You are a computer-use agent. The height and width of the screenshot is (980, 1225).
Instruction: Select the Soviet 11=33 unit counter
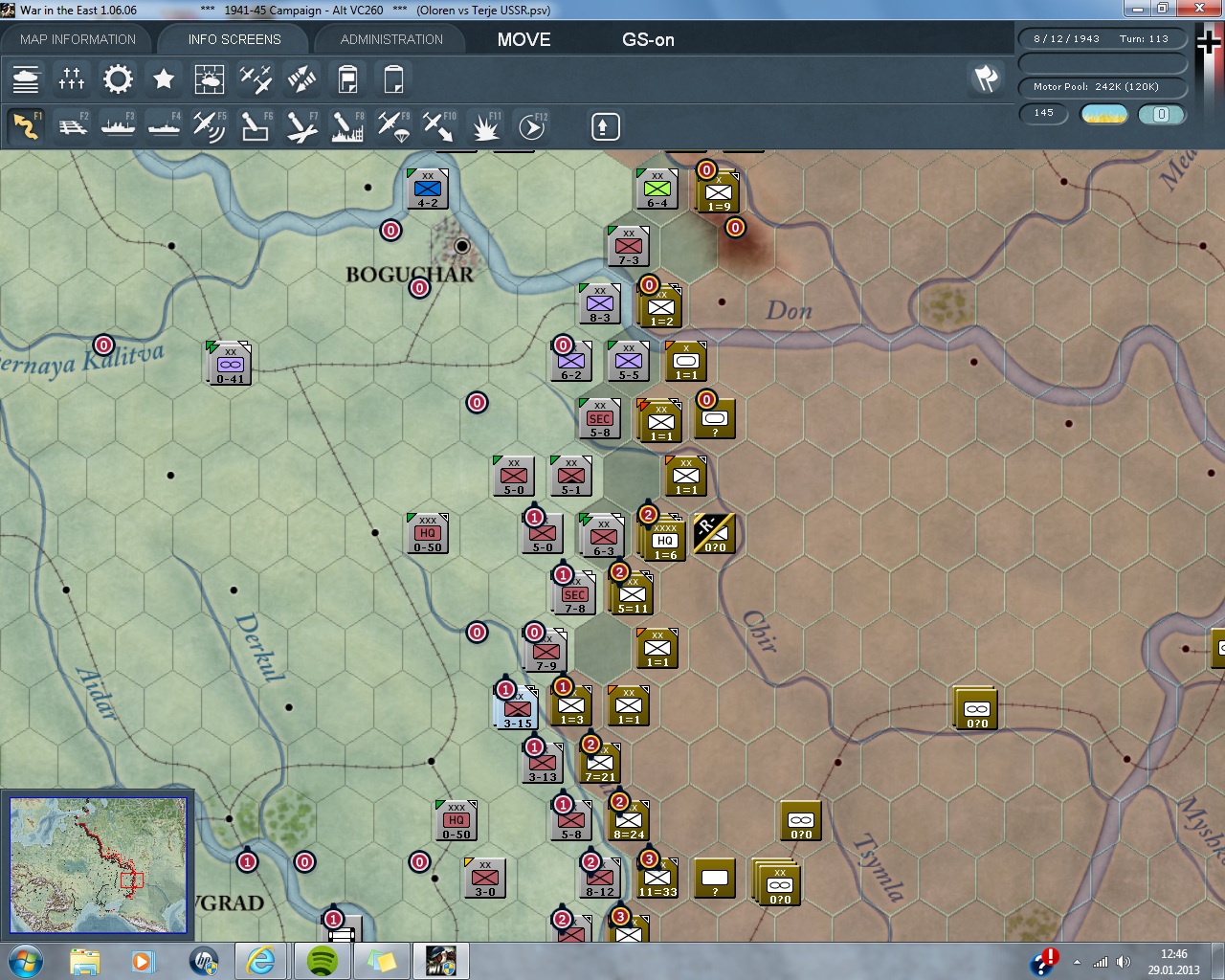657,878
